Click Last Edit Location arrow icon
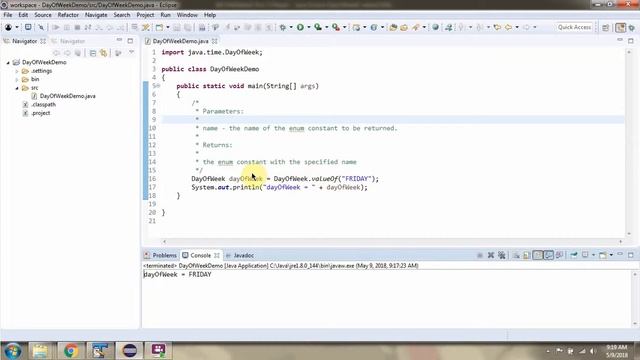 (497, 27)
